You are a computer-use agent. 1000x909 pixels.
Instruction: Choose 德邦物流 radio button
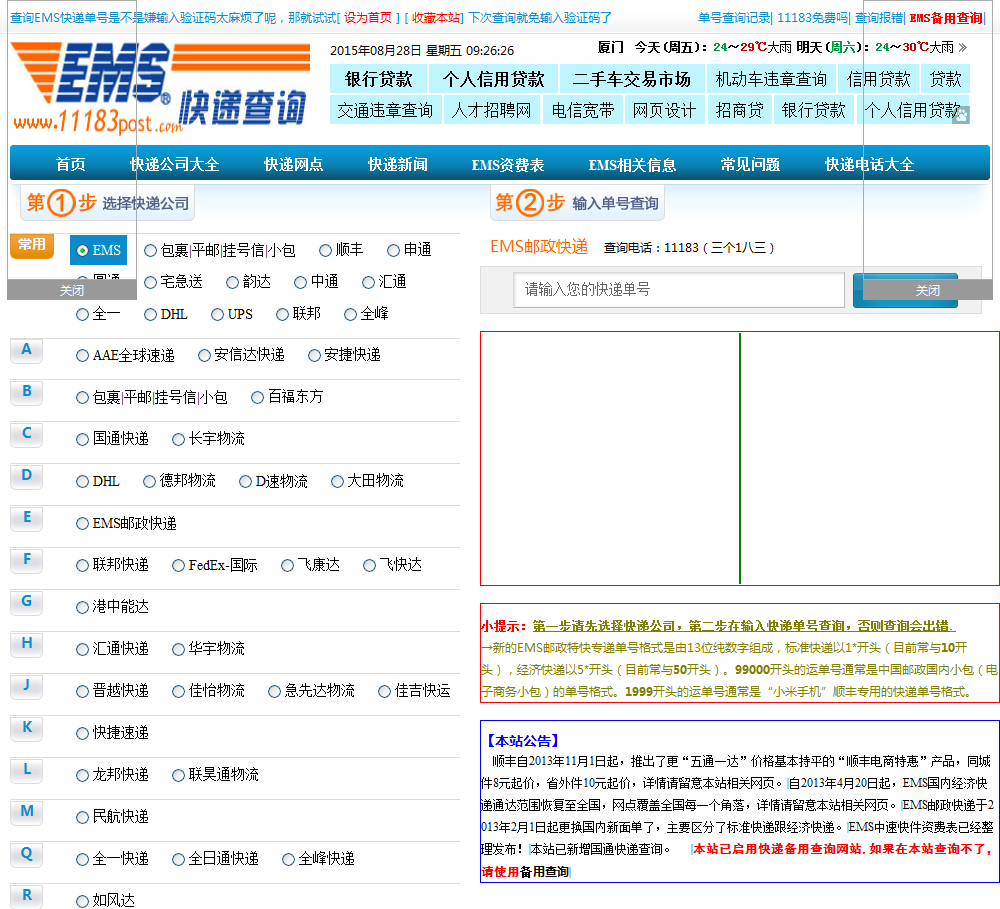click(x=149, y=482)
